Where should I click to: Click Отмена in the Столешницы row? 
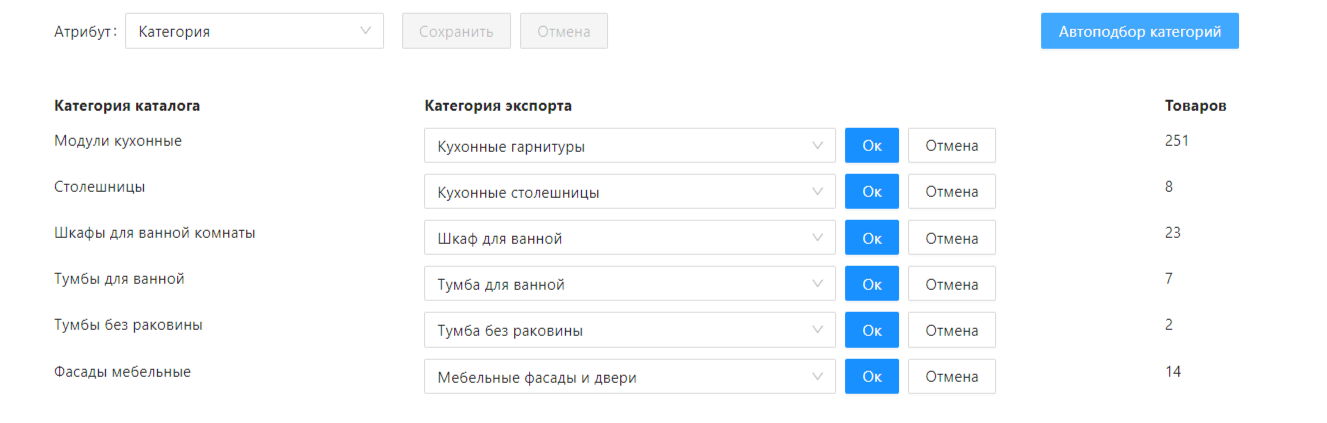(x=951, y=192)
